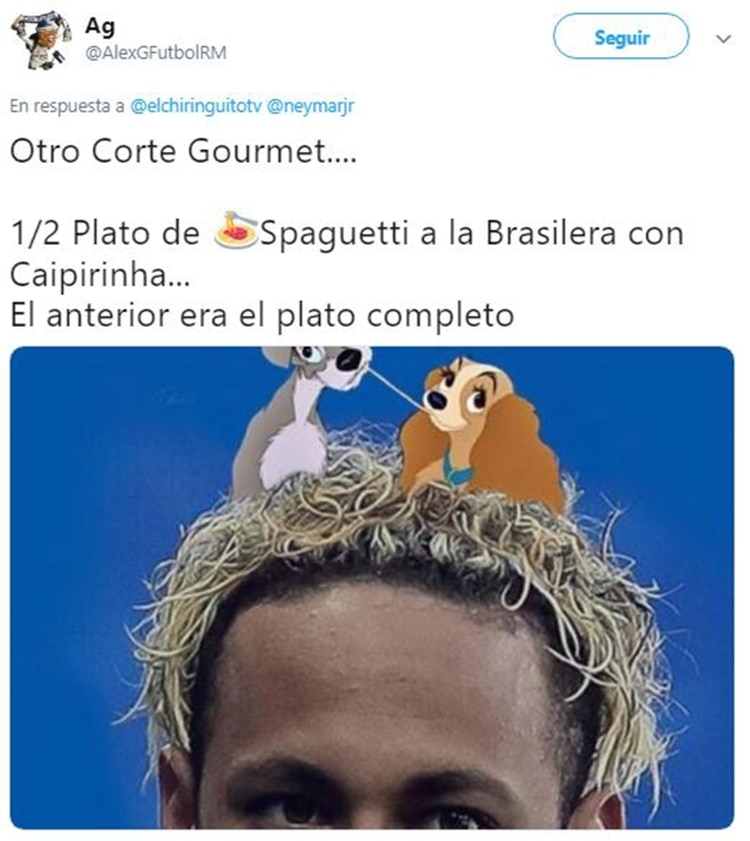Image resolution: width=750 pixels, height=841 pixels.
Task: Click the display name Ag
Action: 100,26
